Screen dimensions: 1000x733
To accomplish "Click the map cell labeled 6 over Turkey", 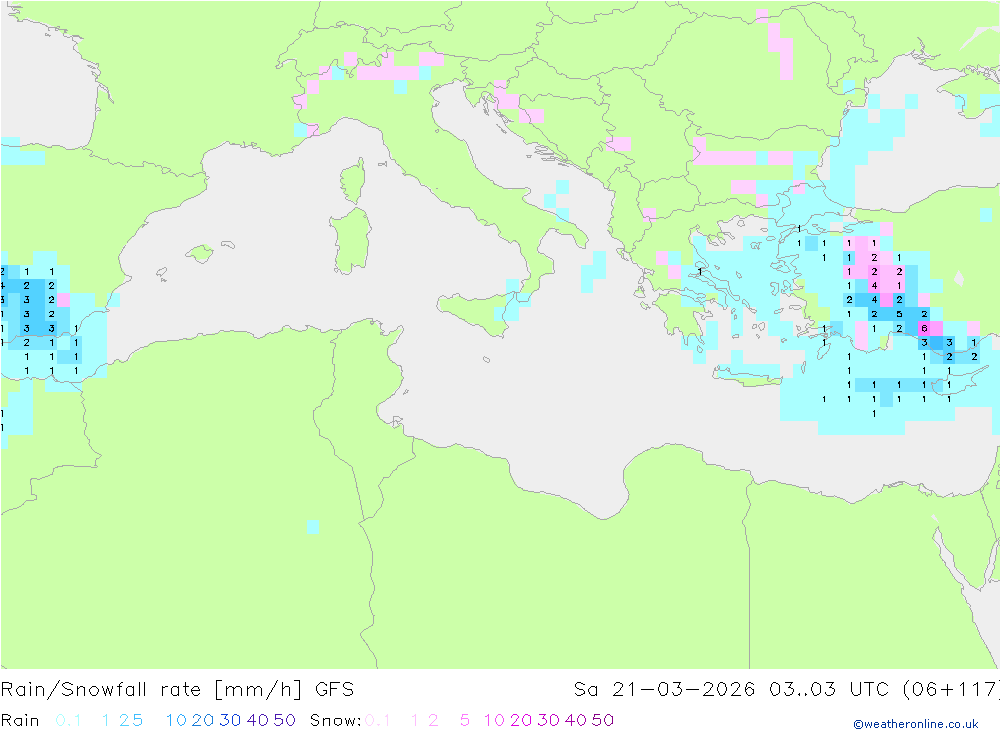I will pos(924,329).
